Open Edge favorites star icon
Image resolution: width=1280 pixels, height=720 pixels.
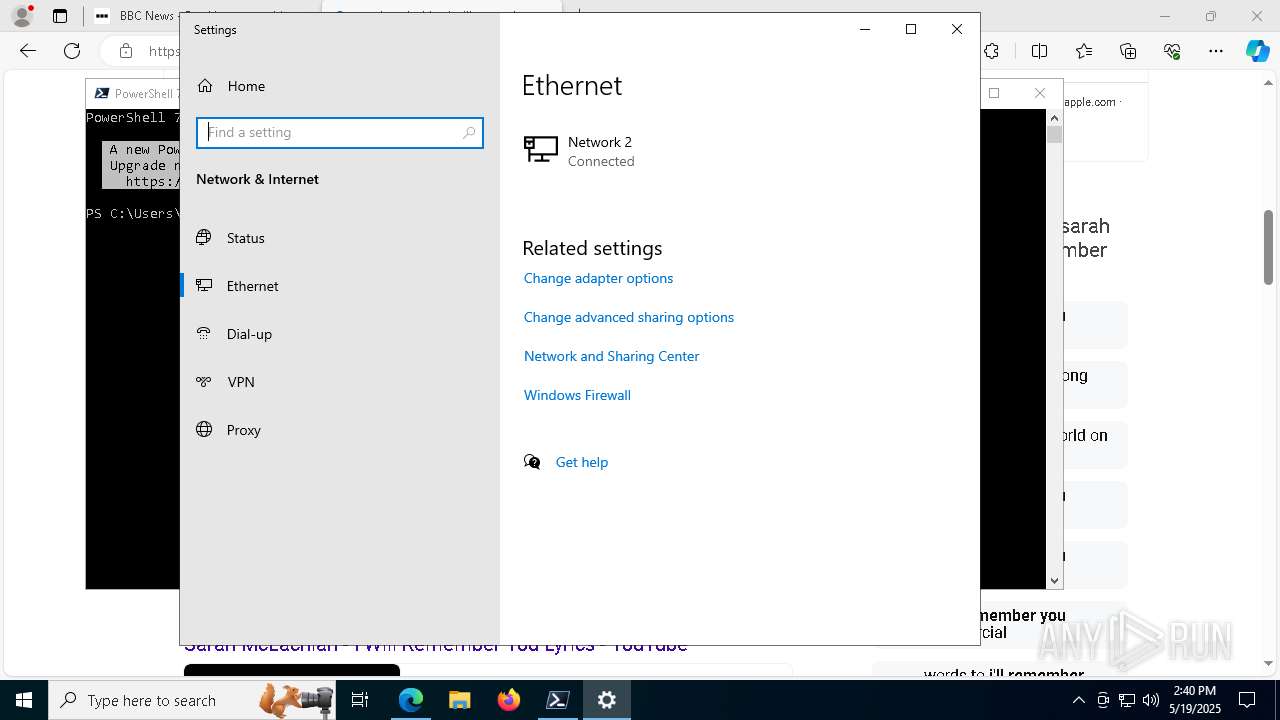[1084, 51]
